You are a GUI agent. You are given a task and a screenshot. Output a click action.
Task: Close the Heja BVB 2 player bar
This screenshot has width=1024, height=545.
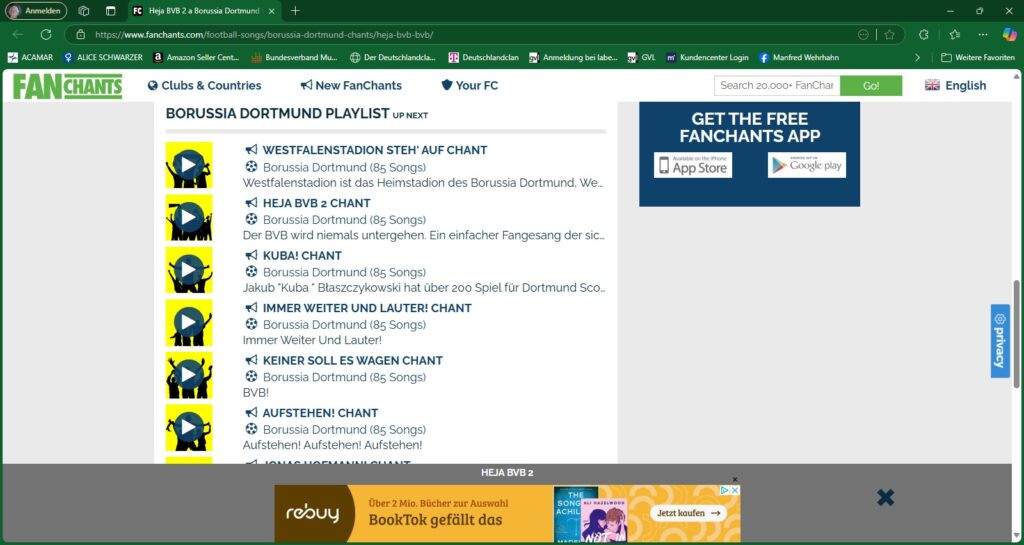click(886, 498)
